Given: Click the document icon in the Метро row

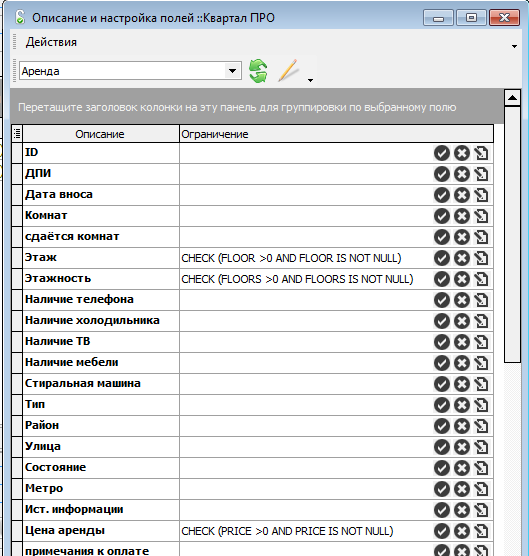Looking at the screenshot, I should pos(481,489).
